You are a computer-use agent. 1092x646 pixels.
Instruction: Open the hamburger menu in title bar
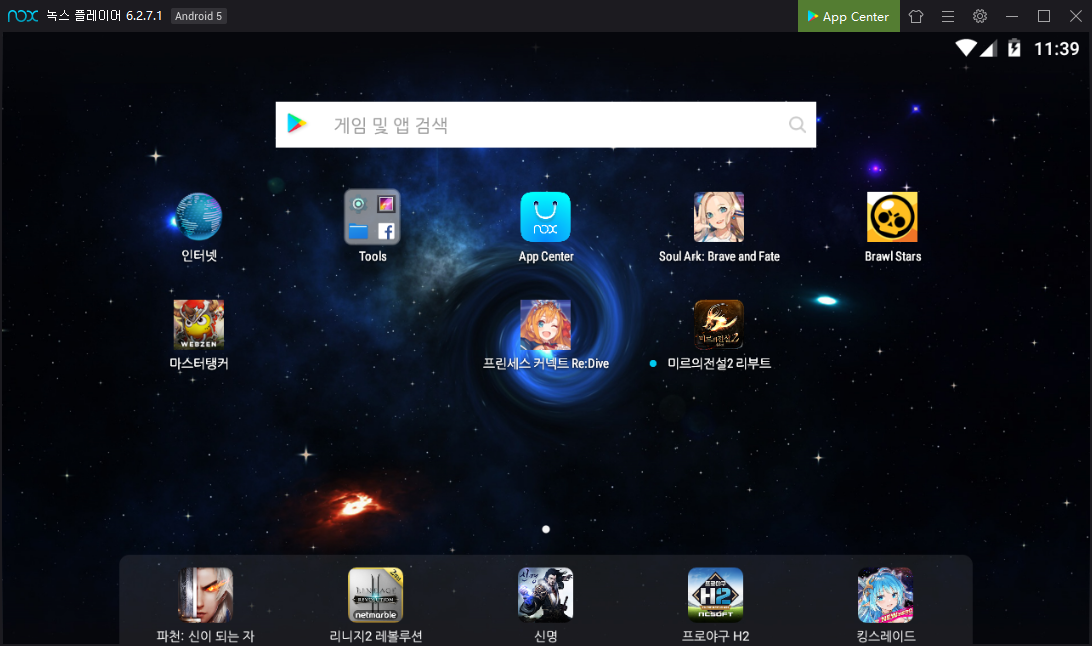[x=948, y=16]
